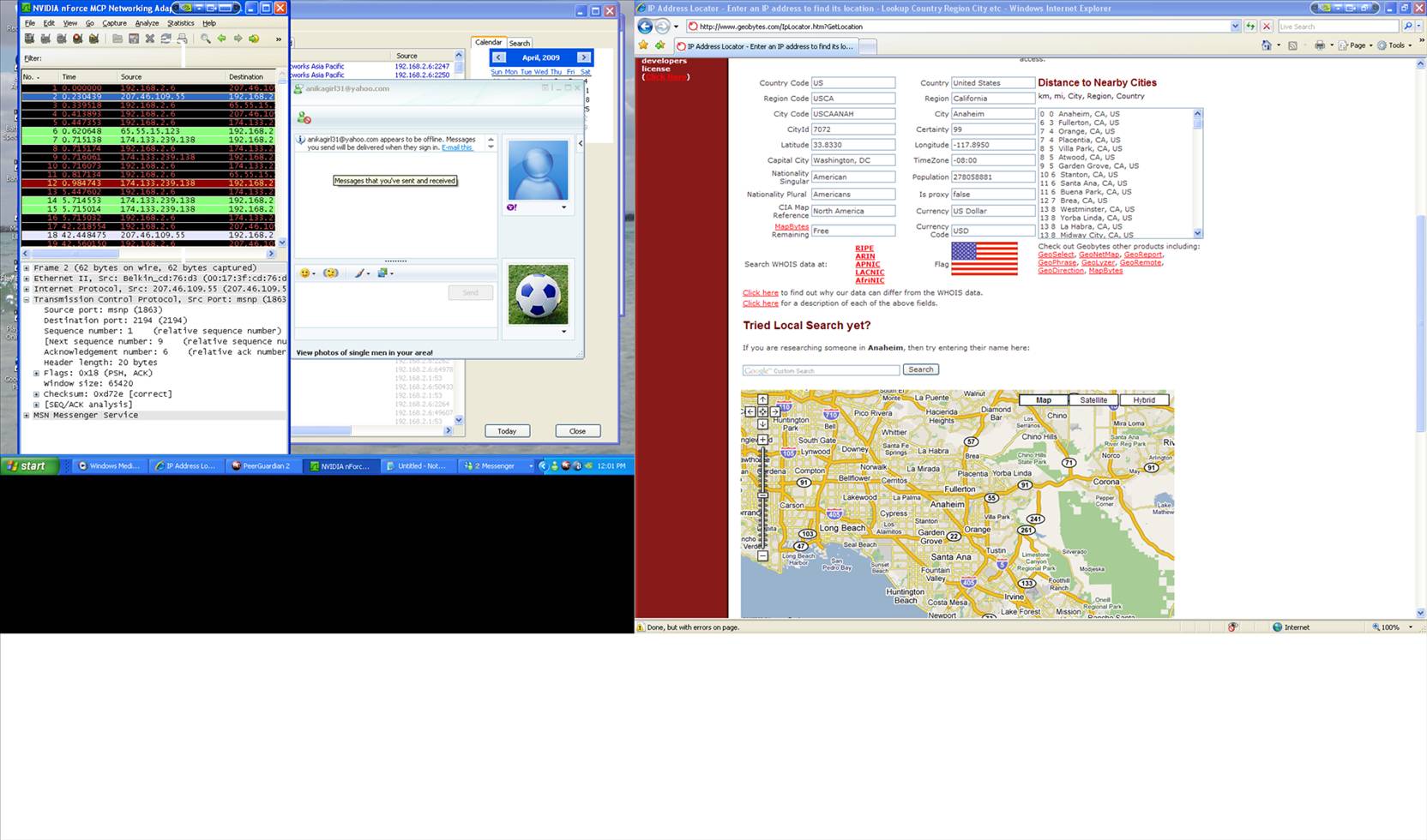Click the IE Refresh icon
The width and height of the screenshot is (1427, 840).
(x=1249, y=27)
